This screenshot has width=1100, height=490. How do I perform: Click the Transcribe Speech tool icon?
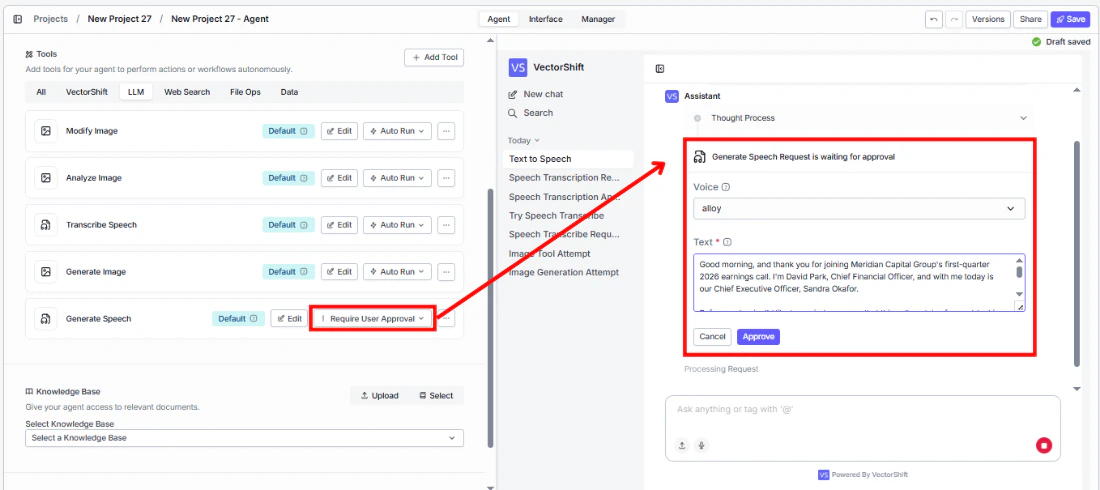click(x=46, y=225)
